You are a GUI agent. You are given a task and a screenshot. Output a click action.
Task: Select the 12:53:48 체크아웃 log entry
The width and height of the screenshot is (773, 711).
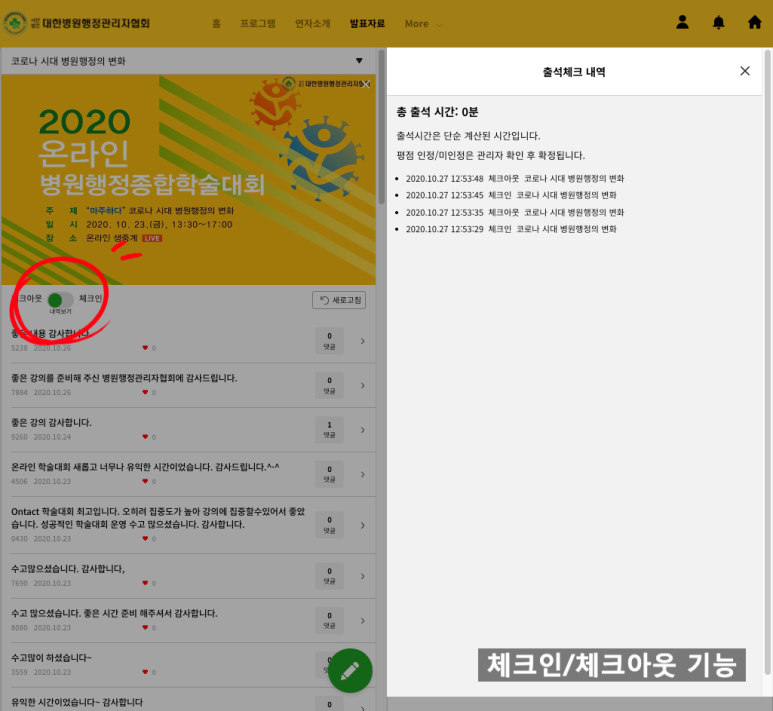pos(515,178)
